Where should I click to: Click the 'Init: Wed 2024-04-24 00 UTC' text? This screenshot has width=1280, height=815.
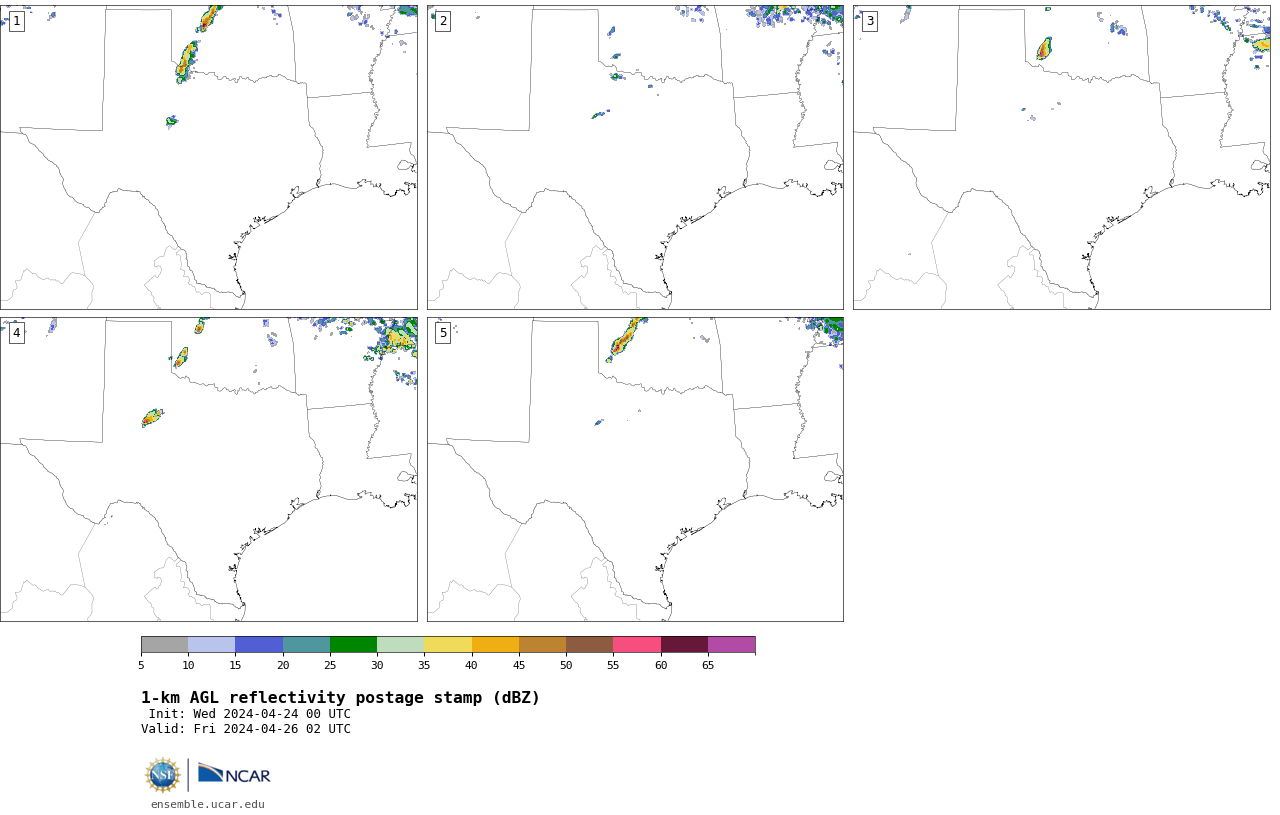click(250, 714)
